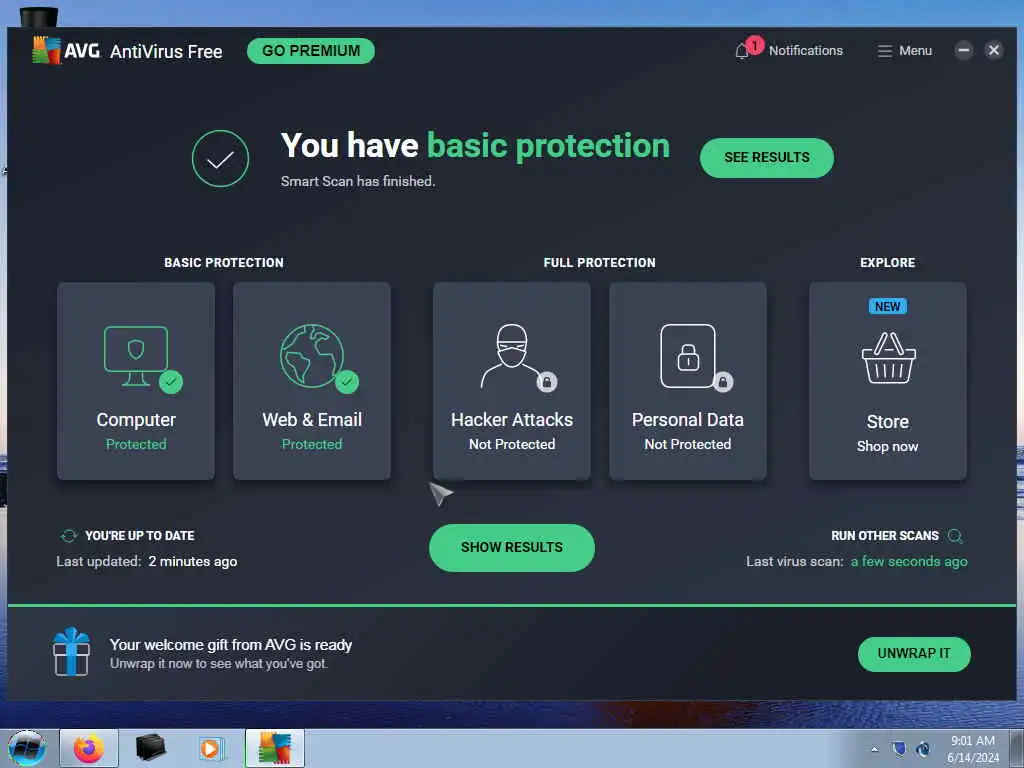Click the Personal Data padlock icon

(x=688, y=356)
